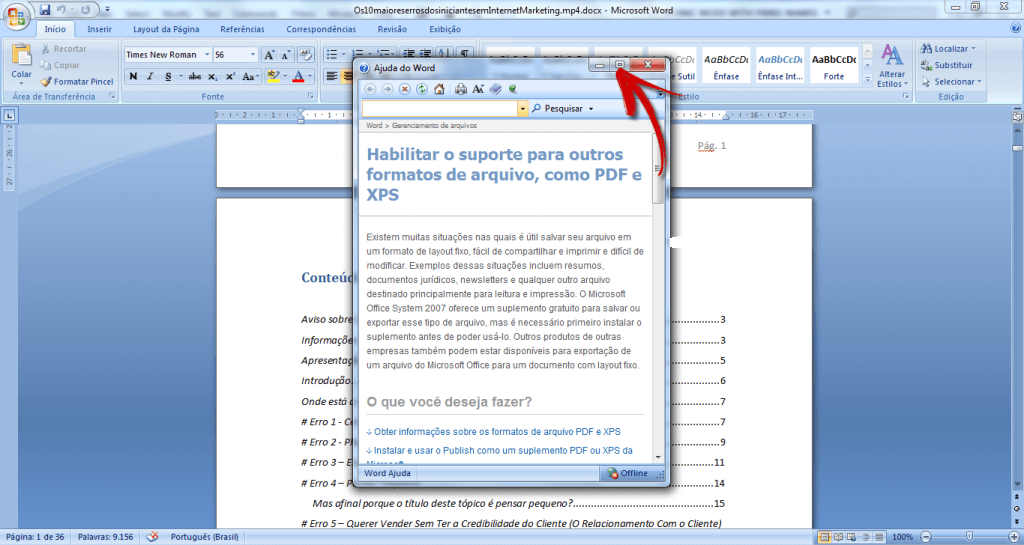Toggle subscript formatting
The width and height of the screenshot is (1024, 545).
[x=213, y=76]
